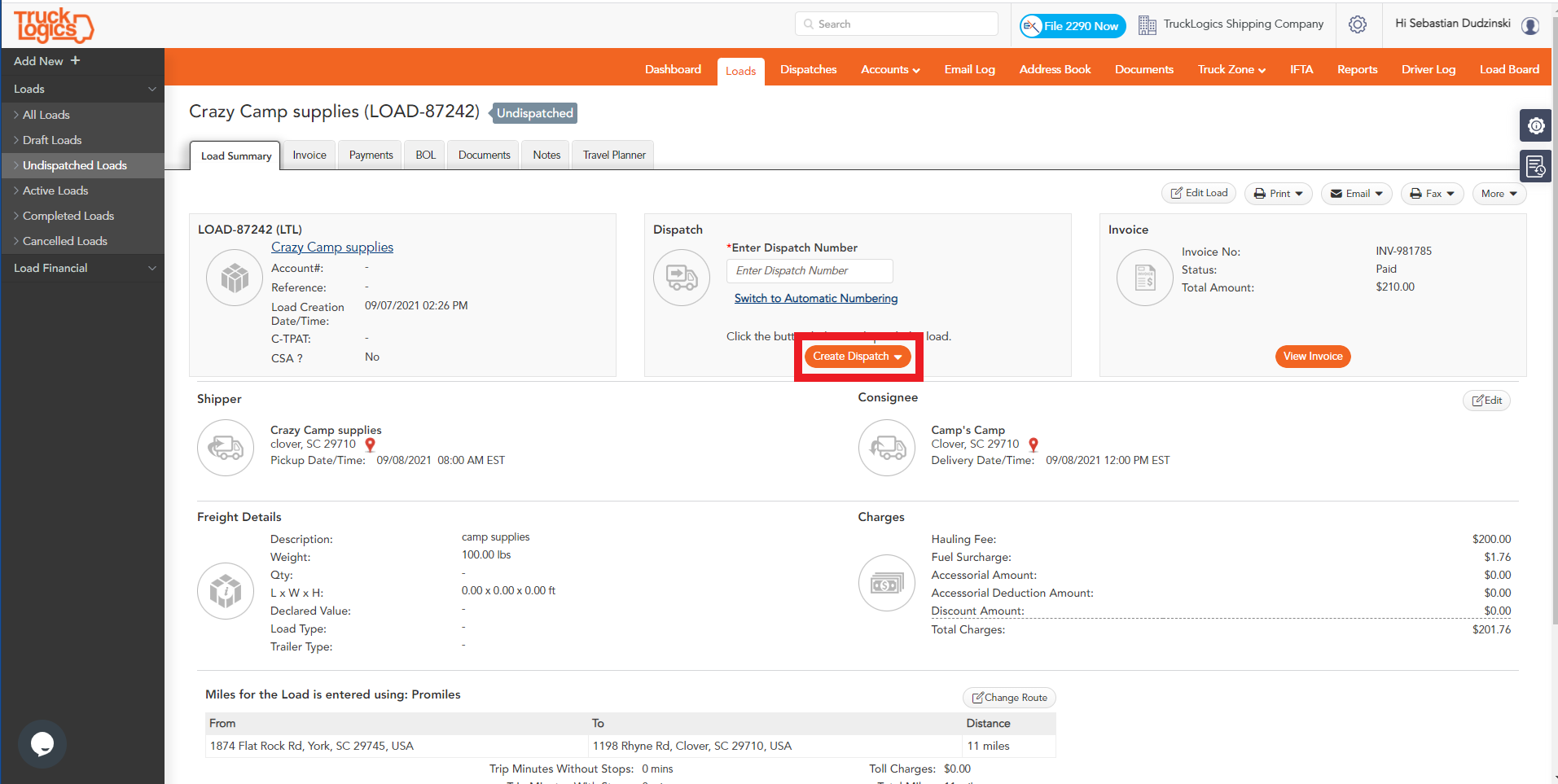Go to Dashboard in top navigation
Viewport: 1558px width, 784px height.
(x=673, y=69)
